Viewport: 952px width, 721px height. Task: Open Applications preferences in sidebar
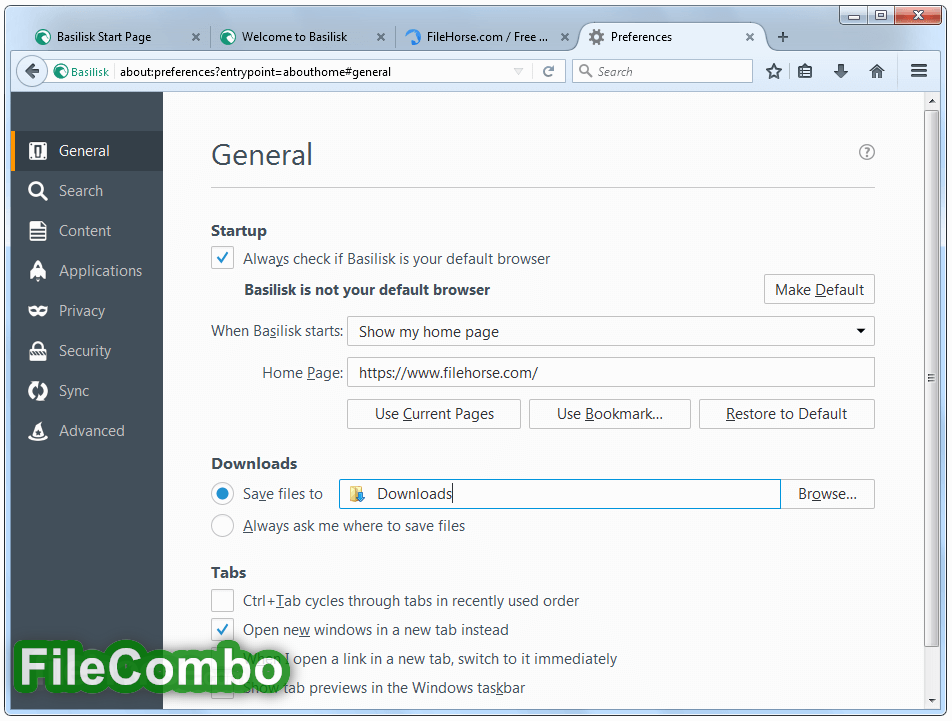87,271
